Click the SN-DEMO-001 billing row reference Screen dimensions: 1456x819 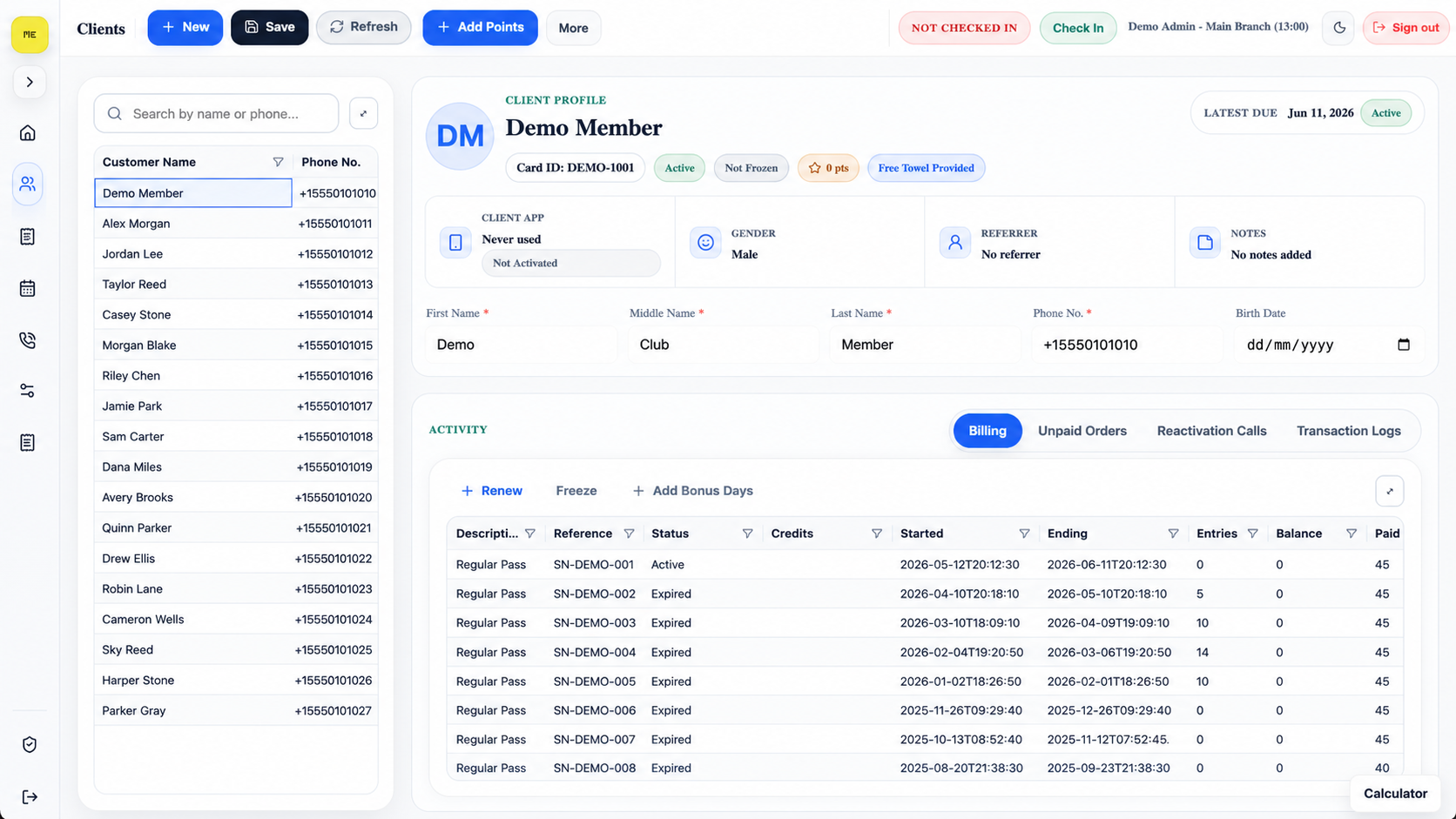coord(593,565)
